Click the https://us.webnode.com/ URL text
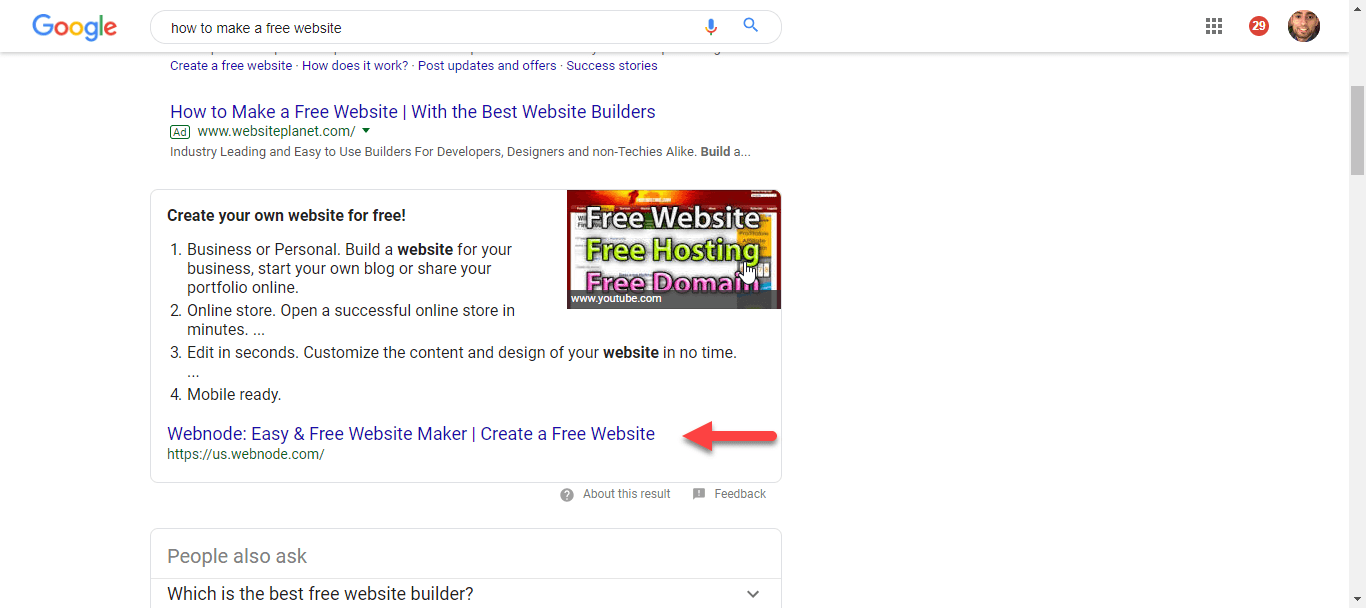1366x608 pixels. [x=246, y=454]
